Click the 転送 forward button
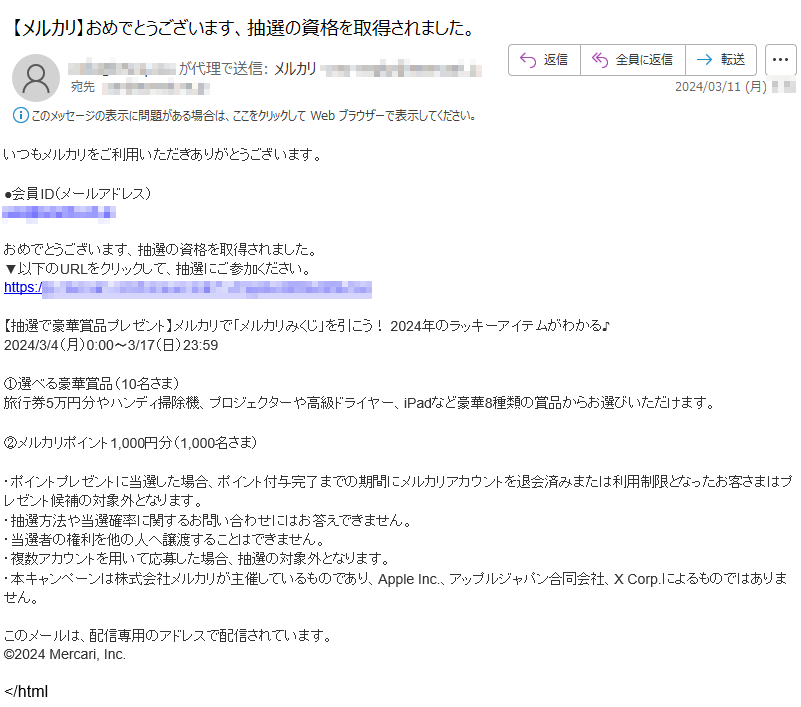Image resolution: width=801 pixels, height=707 pixels. coord(721,60)
